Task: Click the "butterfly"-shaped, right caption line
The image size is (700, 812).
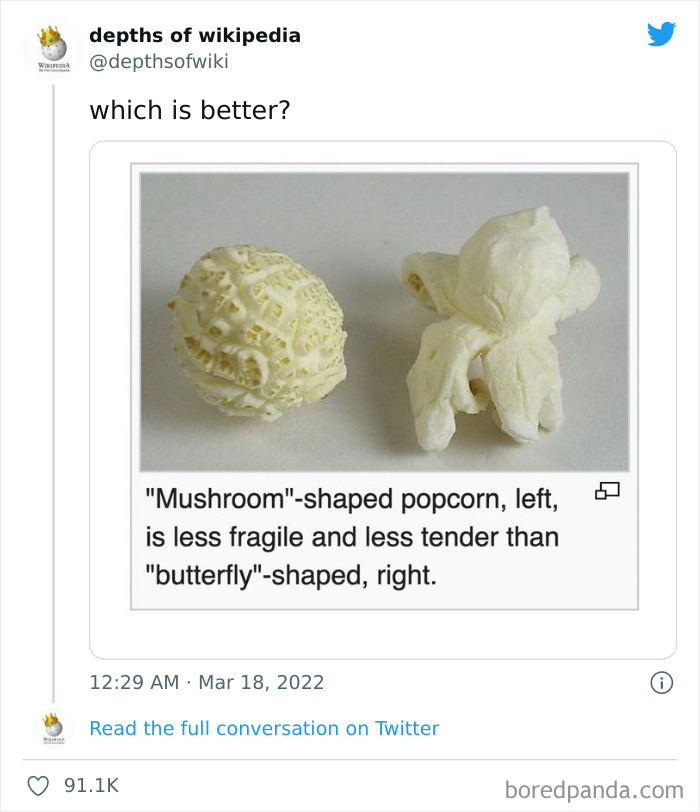Action: (291, 577)
